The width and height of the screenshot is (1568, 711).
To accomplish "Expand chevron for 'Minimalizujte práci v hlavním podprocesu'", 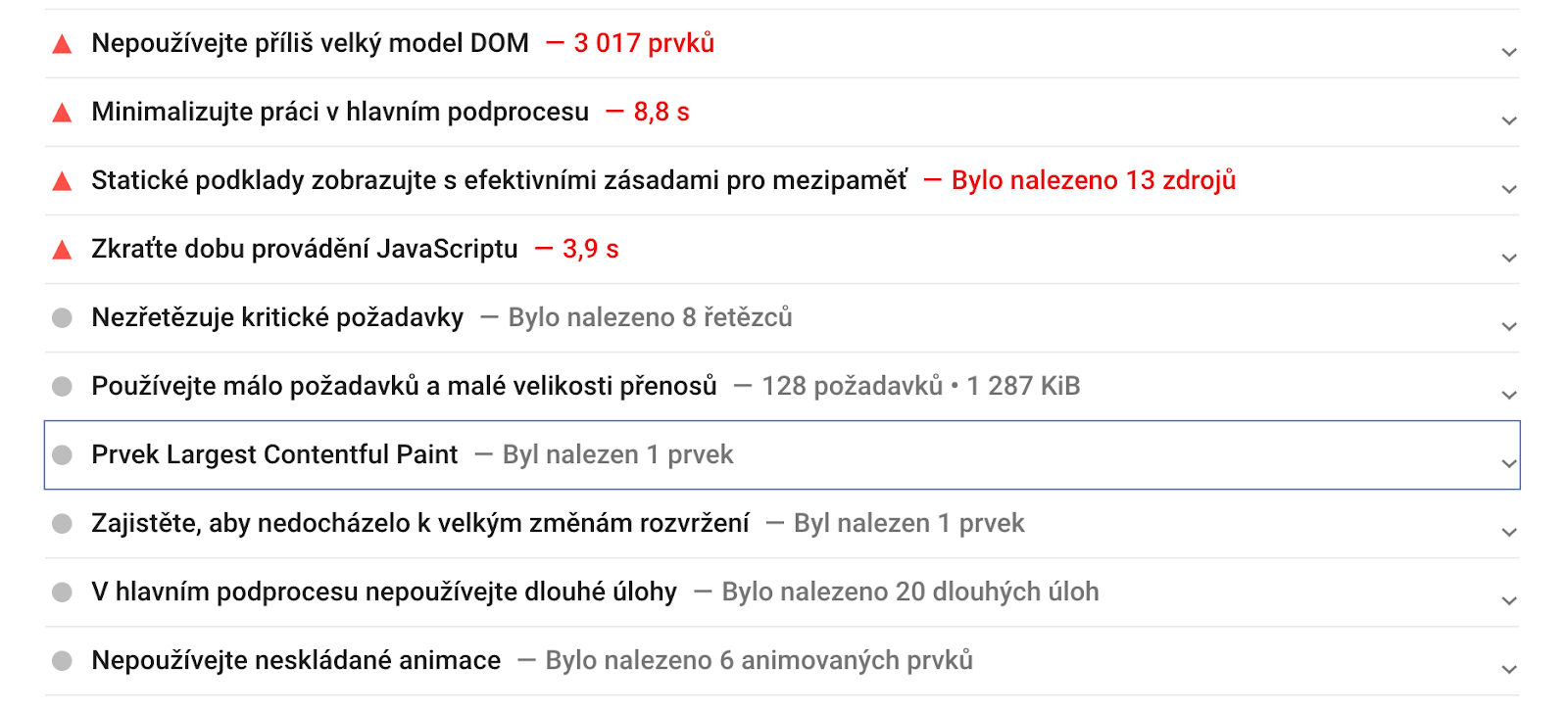I will point(1509,120).
